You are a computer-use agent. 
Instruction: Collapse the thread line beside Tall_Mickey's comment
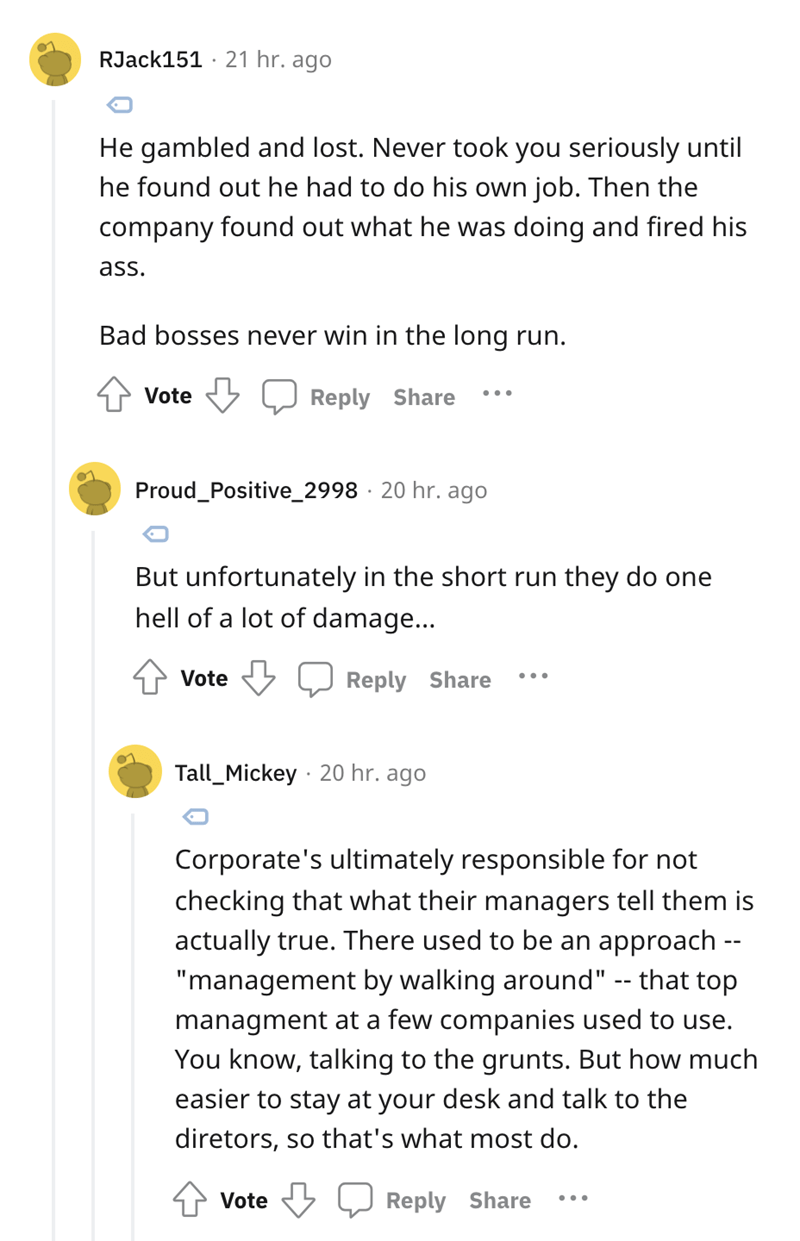click(x=133, y=1024)
